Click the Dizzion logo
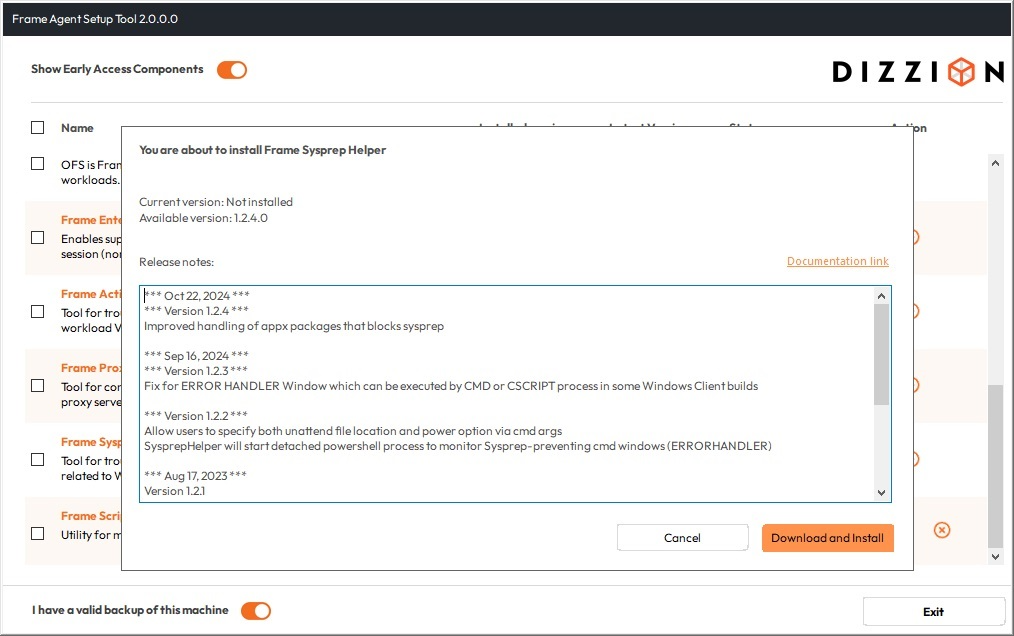Image resolution: width=1014 pixels, height=636 pixels. (916, 71)
